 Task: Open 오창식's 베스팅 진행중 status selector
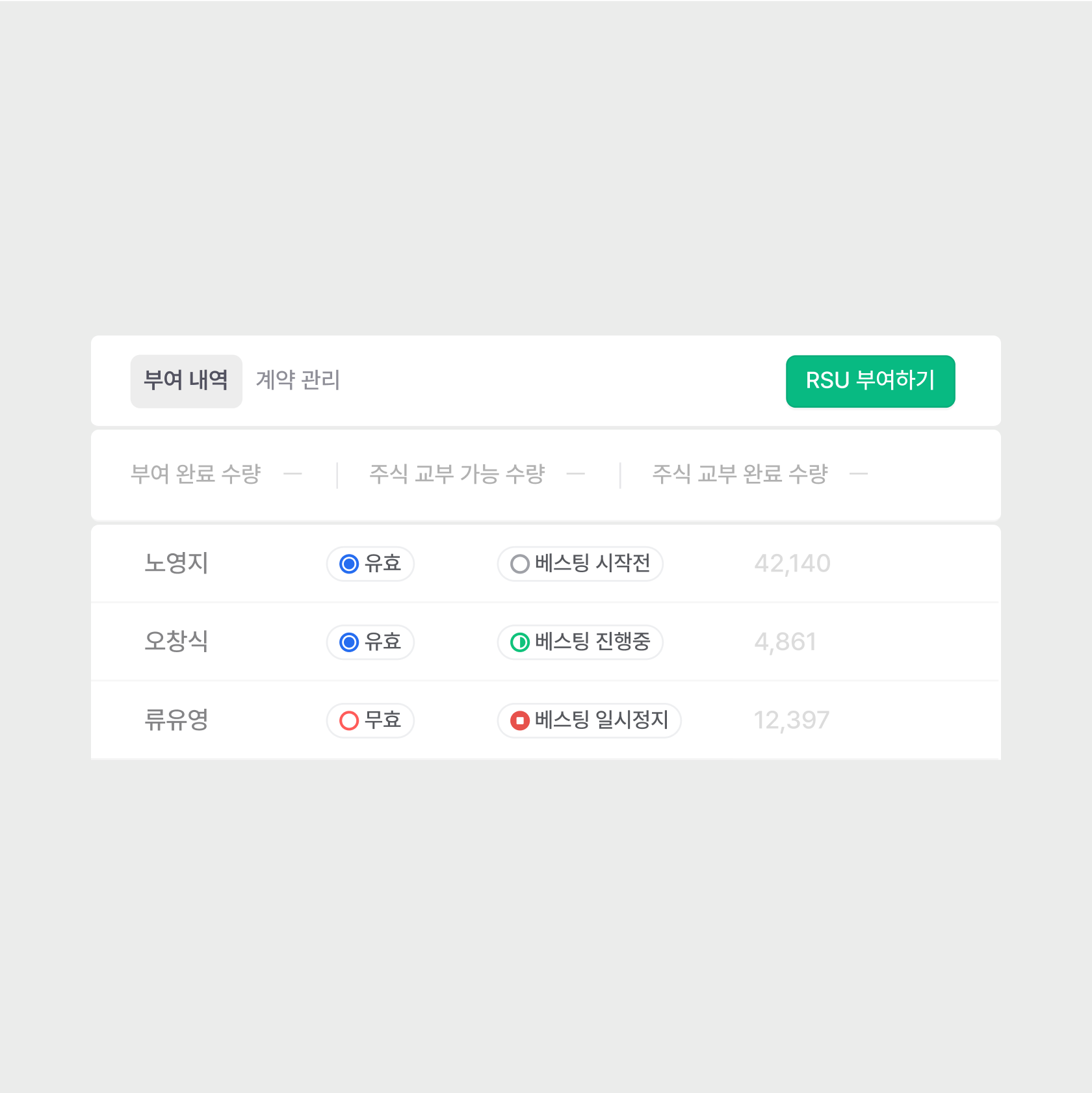[x=580, y=642]
